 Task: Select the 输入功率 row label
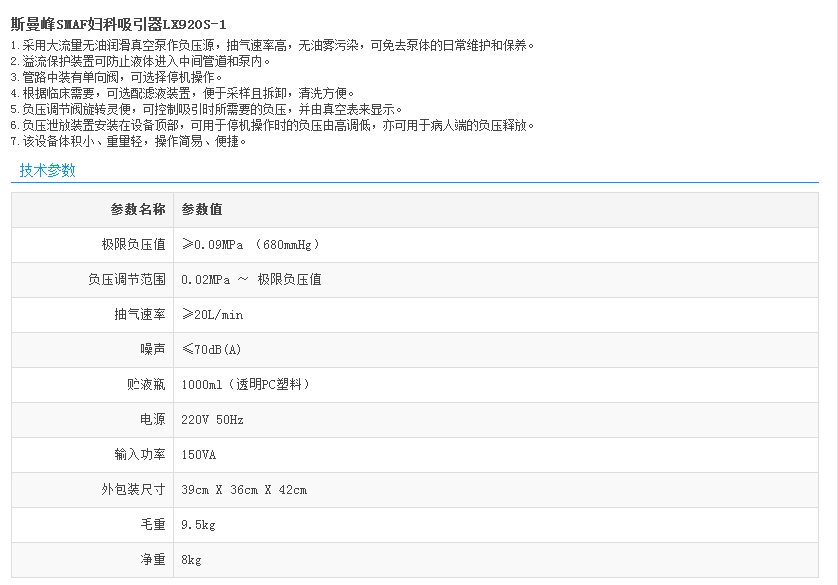(140, 454)
